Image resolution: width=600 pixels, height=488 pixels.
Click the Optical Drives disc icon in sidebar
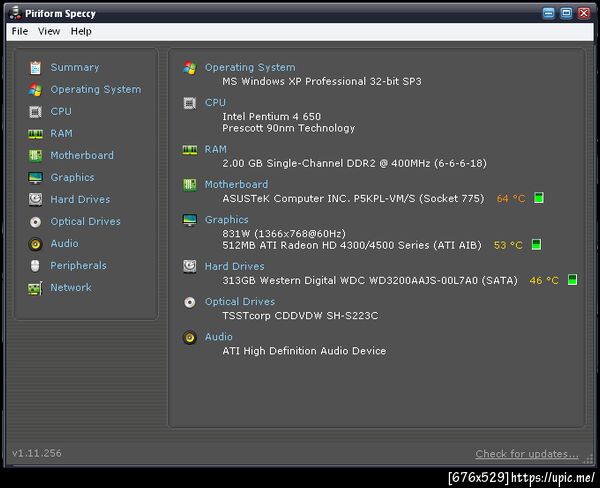[x=35, y=222]
